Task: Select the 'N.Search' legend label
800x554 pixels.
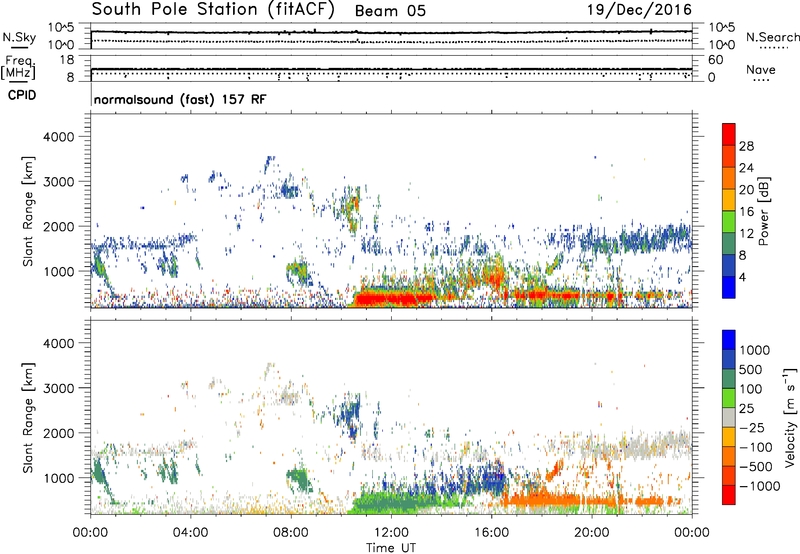Action: [x=772, y=37]
